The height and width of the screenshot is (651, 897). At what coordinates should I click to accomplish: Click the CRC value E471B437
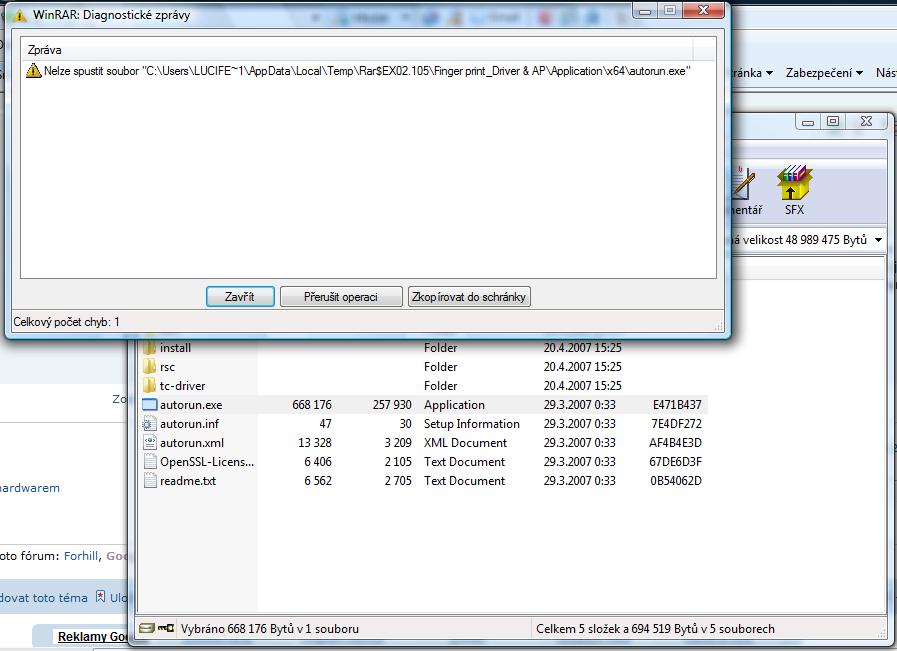coord(677,404)
